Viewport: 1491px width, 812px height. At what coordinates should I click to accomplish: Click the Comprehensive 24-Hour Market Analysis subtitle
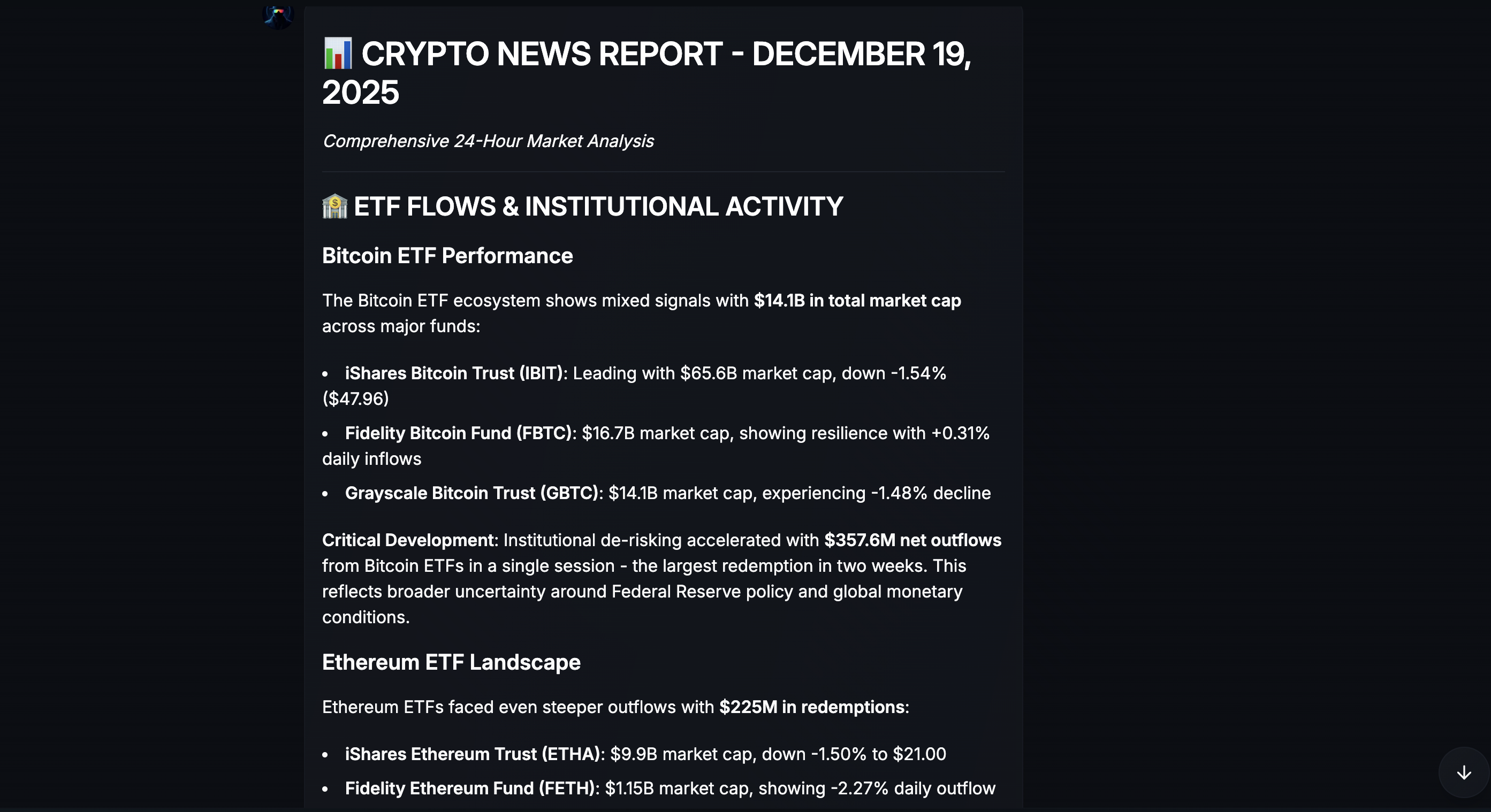pos(488,141)
